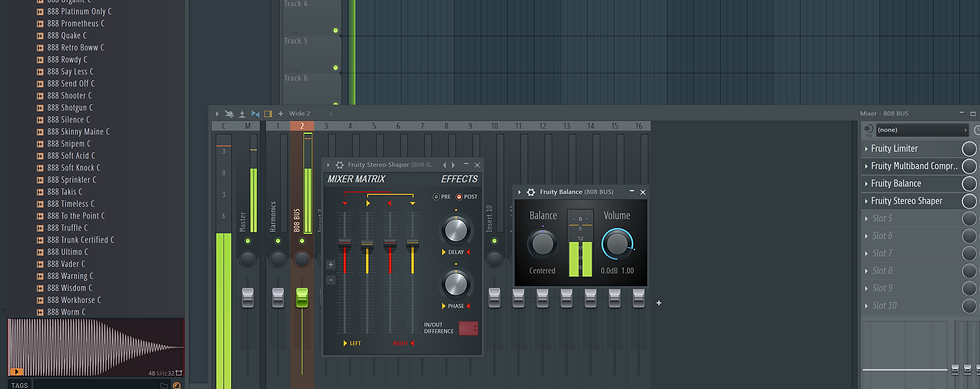Open the (none) input routing dropdown
This screenshot has height=389, width=980.
tap(922, 130)
